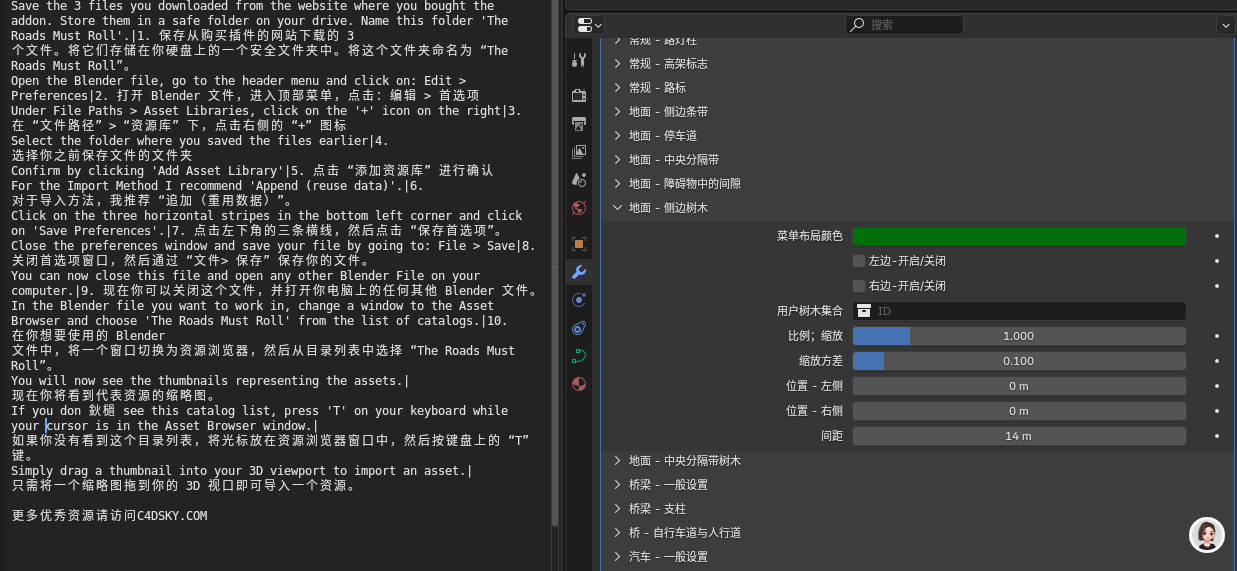Click the animate dot next to 菜单布局颜色

coord(1217,237)
